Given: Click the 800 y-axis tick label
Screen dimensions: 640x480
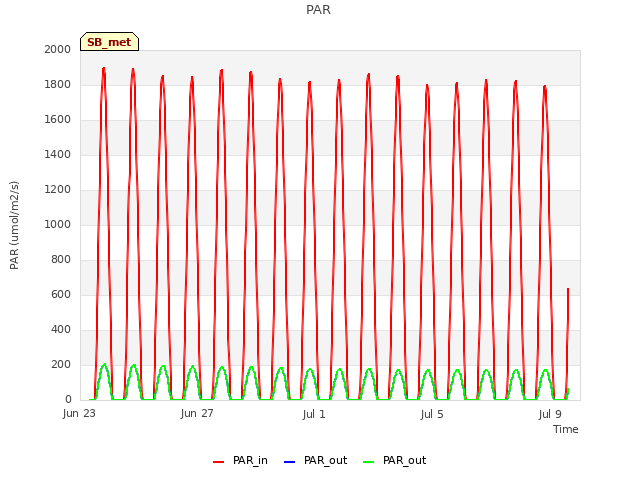Looking at the screenshot, I should point(61,260).
